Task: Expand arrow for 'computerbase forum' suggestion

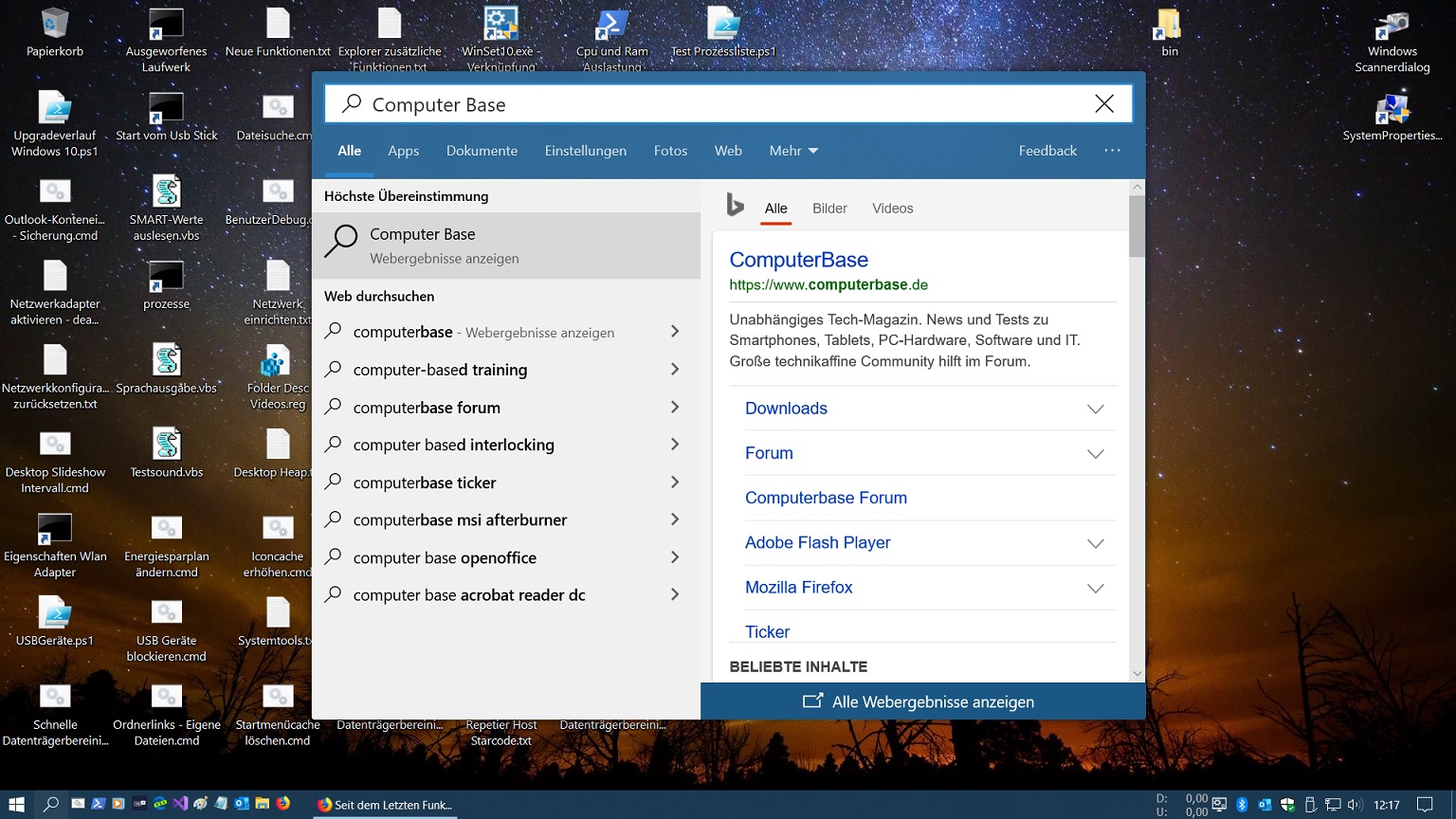Action: point(675,407)
